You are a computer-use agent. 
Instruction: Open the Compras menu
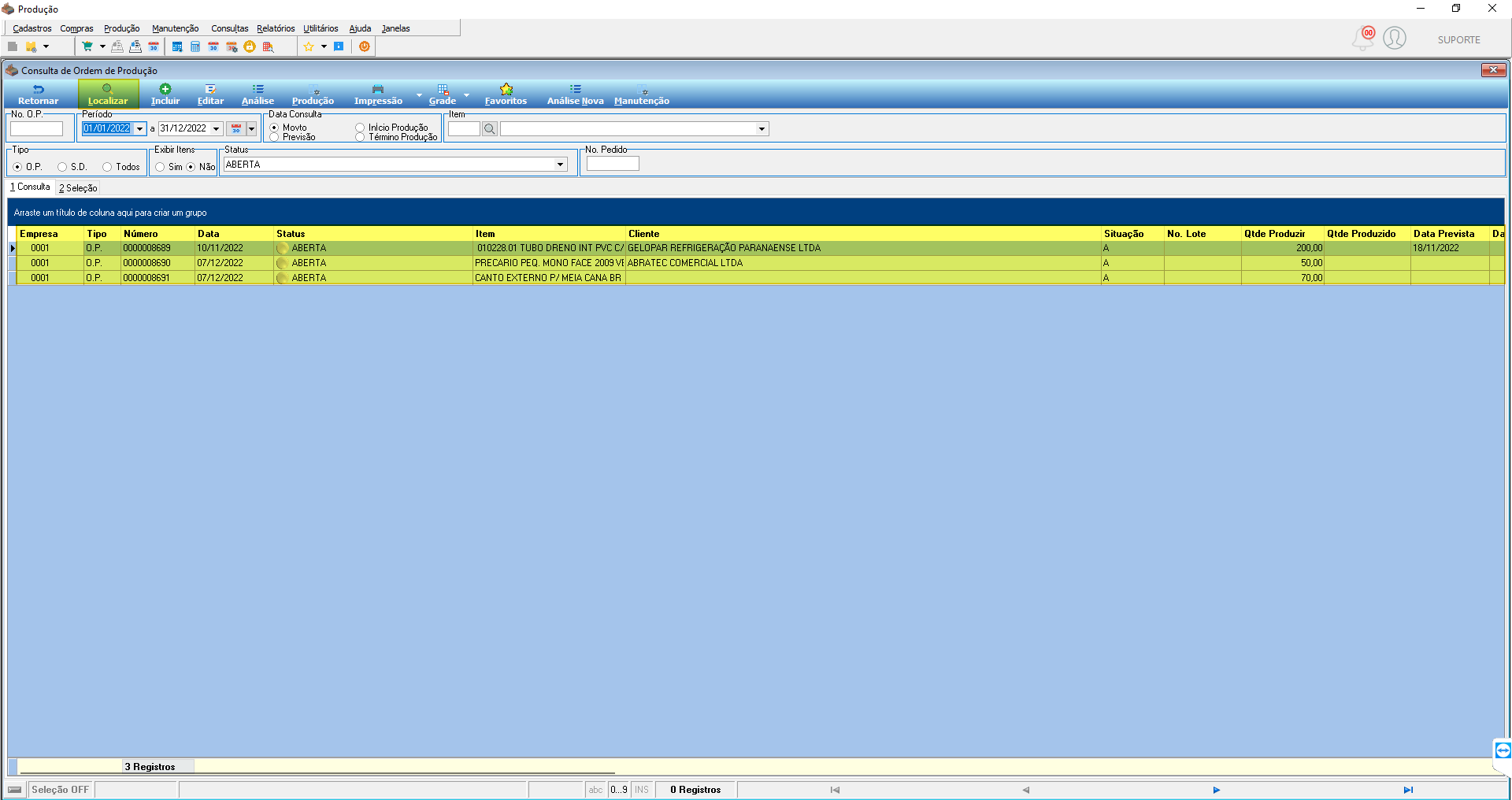[x=77, y=28]
